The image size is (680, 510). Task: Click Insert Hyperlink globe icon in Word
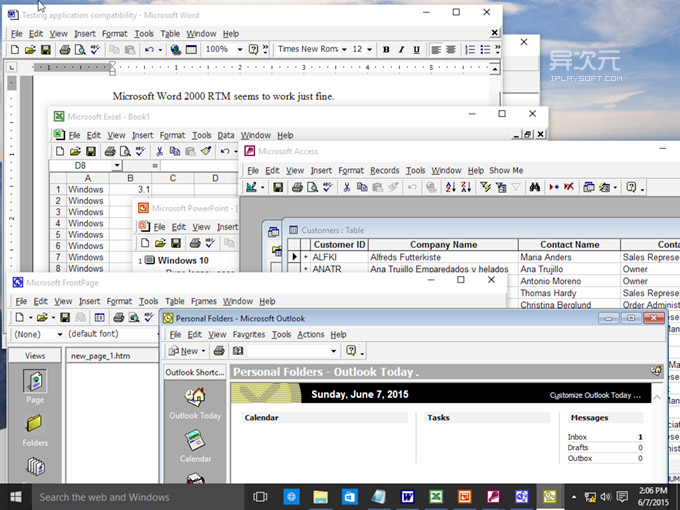coord(176,49)
